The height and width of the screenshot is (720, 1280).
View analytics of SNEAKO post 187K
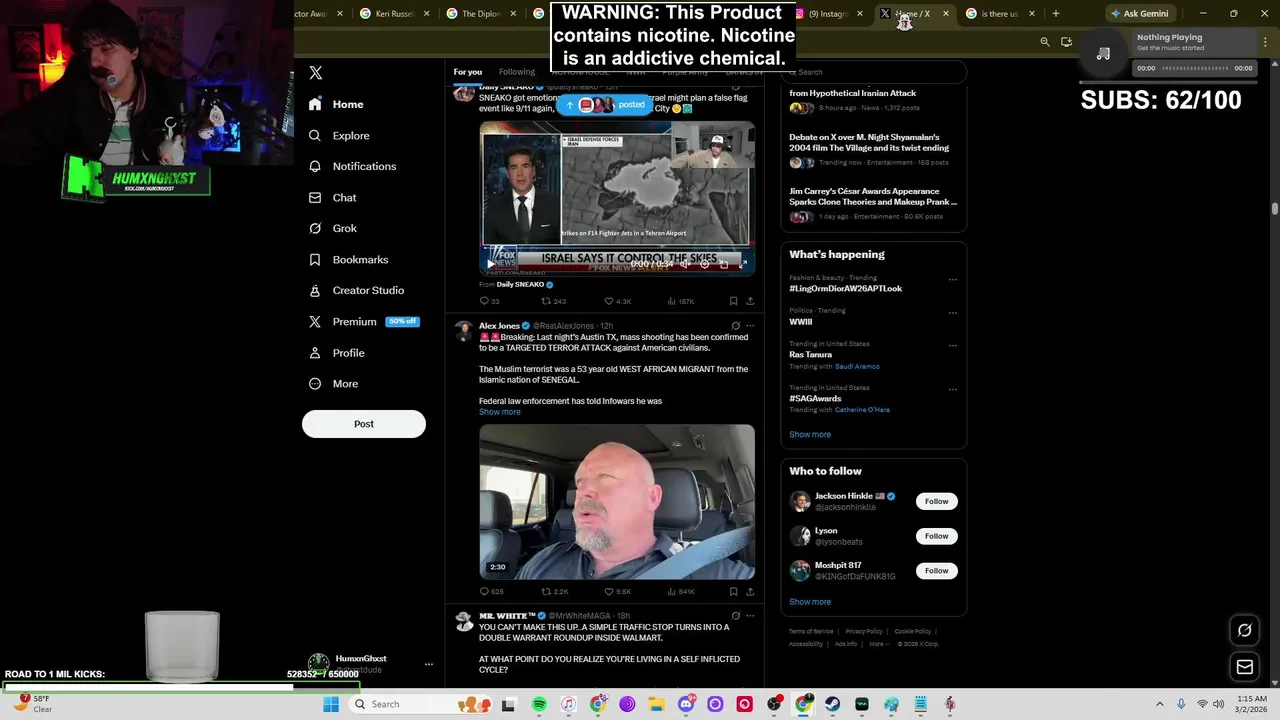(x=680, y=301)
